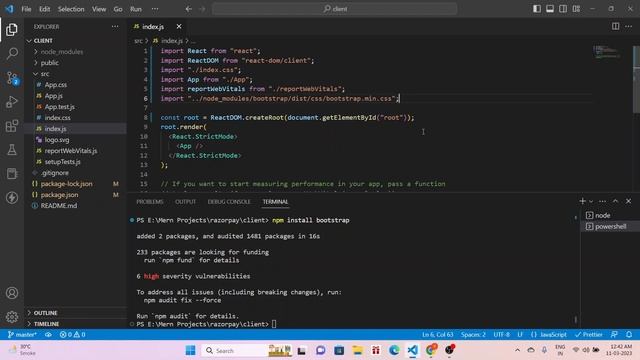640x360 pixels.
Task: Select the powershell terminal instance
Action: point(610,226)
